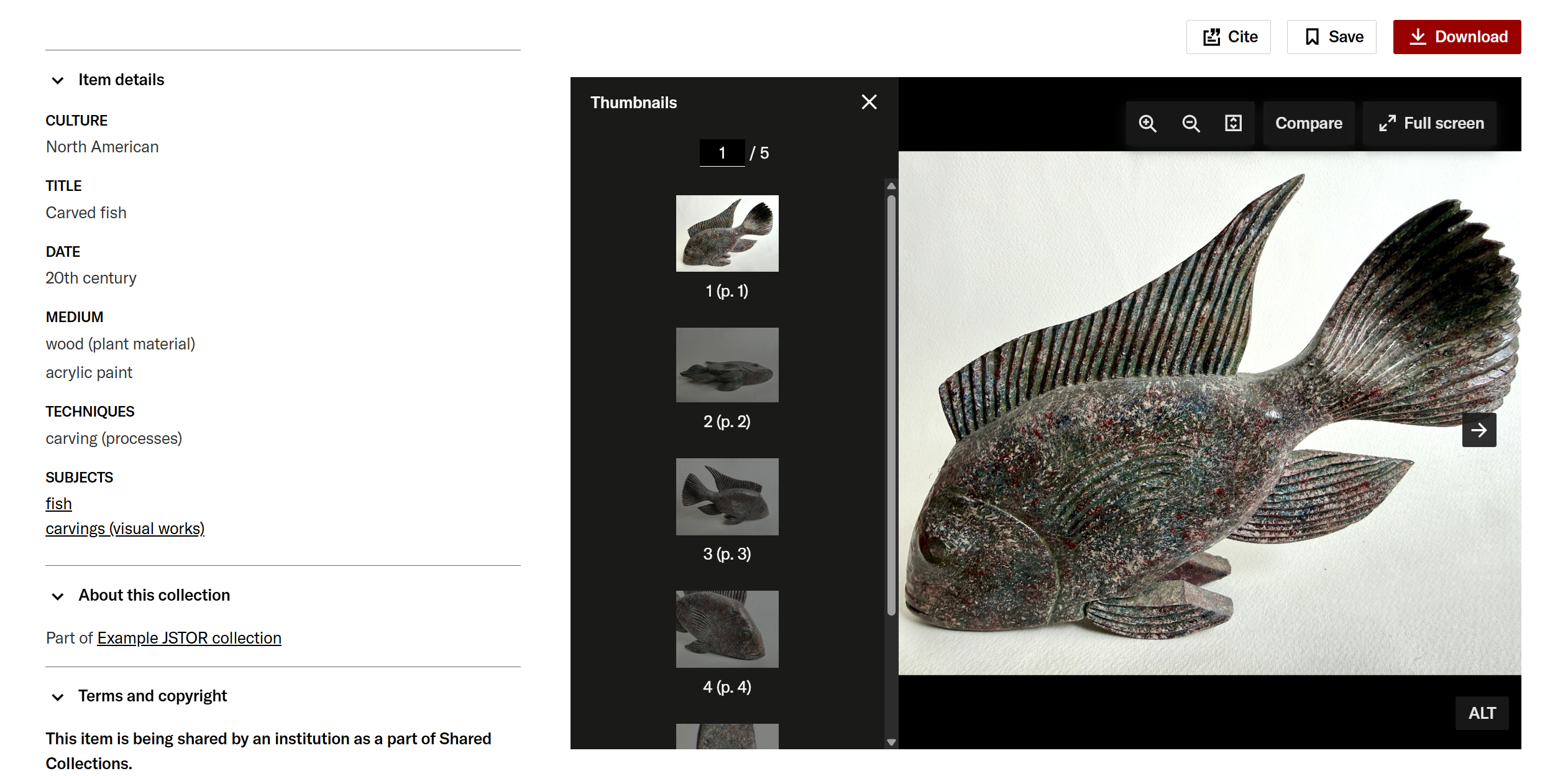Show the ALT text for image
This screenshot has height=776, width=1568.
coord(1482,713)
